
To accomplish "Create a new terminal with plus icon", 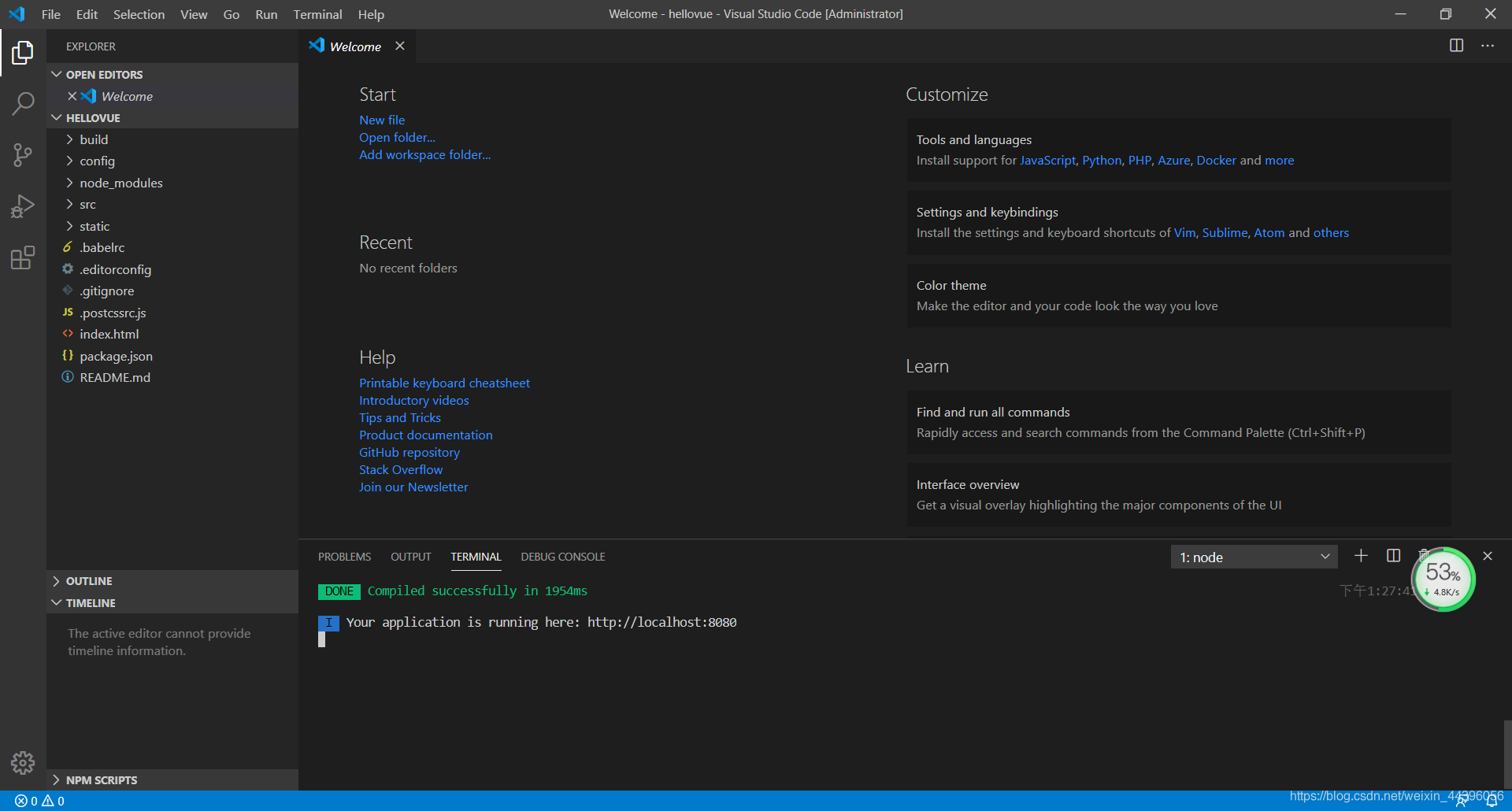I will tap(1361, 556).
